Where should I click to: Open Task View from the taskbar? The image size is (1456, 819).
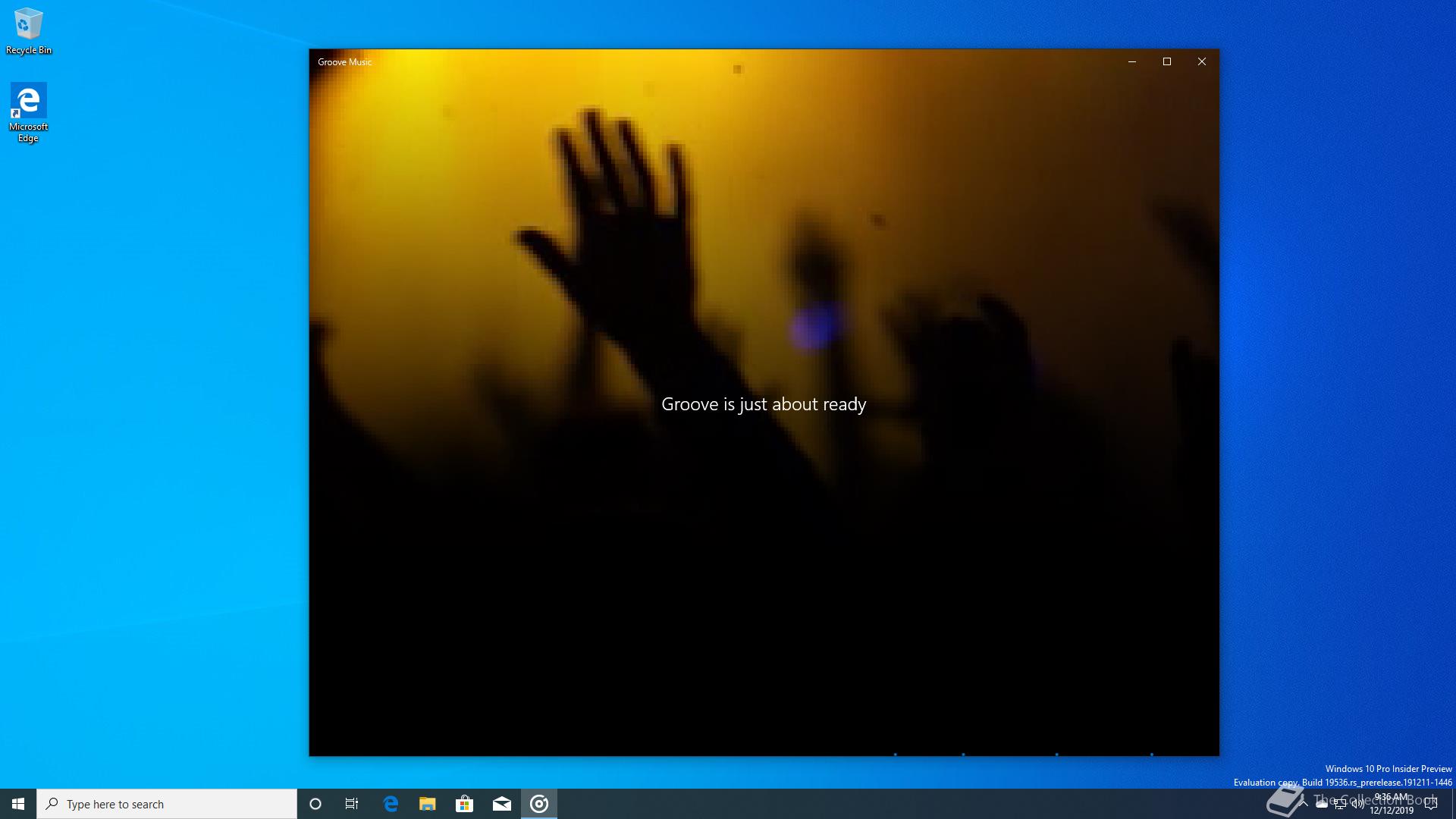[352, 804]
